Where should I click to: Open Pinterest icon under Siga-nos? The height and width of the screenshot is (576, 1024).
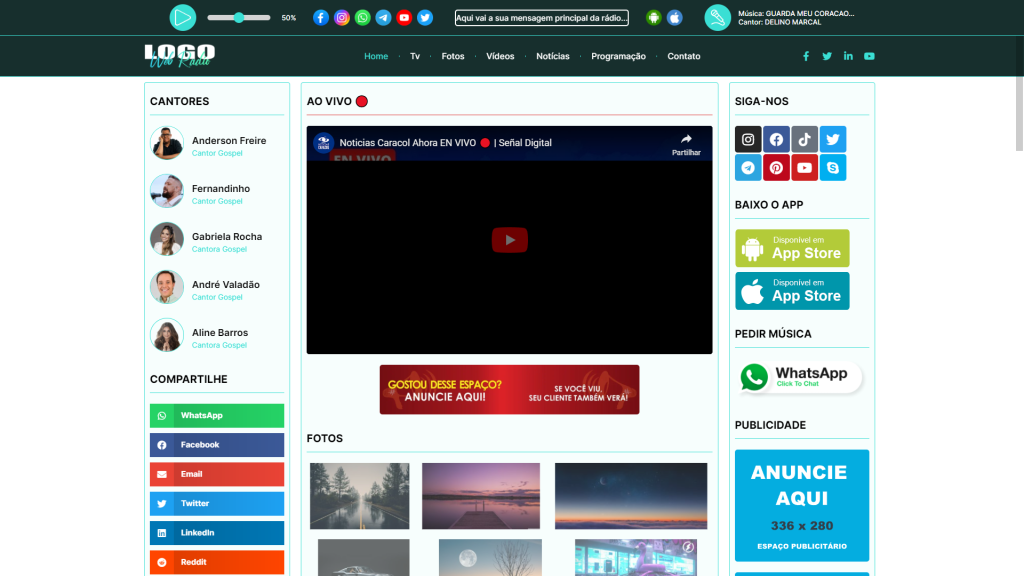[776, 168]
